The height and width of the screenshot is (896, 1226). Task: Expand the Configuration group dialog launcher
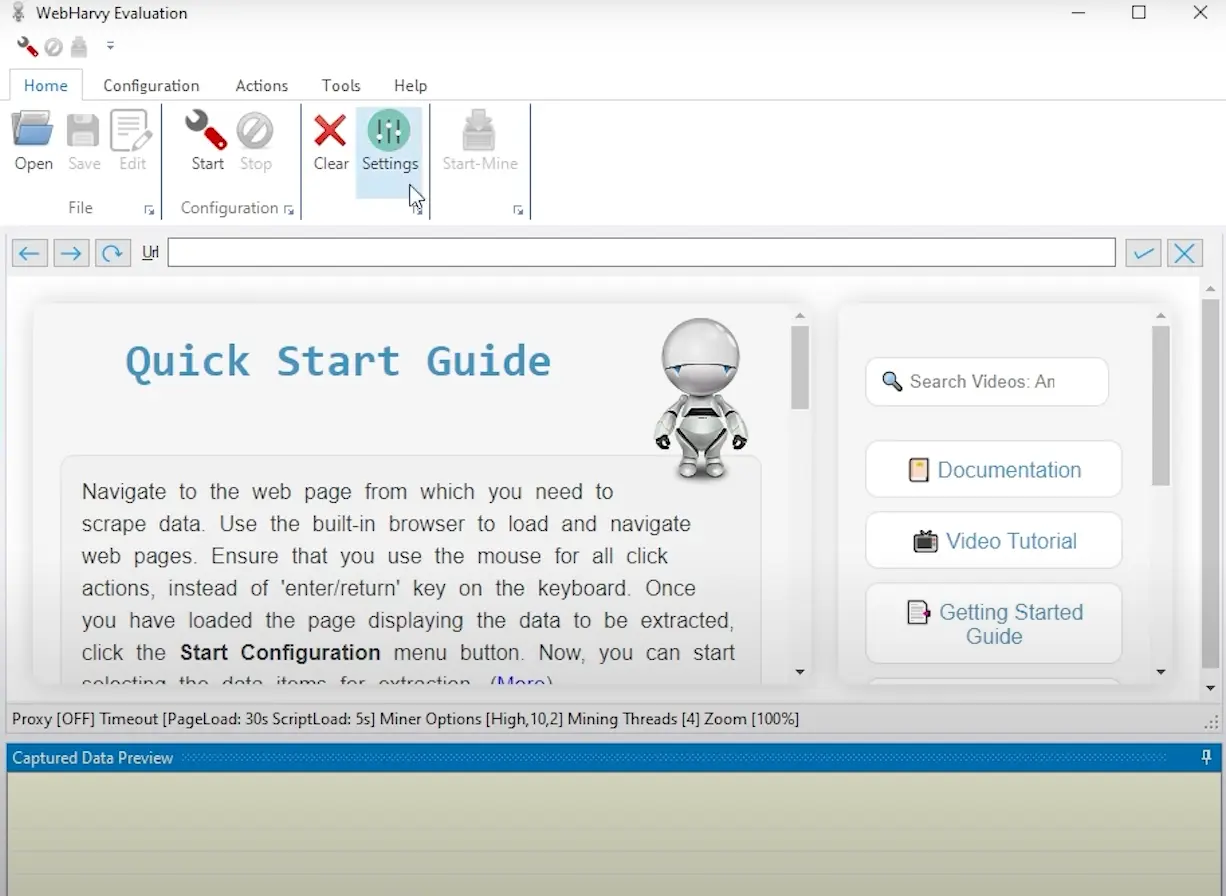pos(289,210)
